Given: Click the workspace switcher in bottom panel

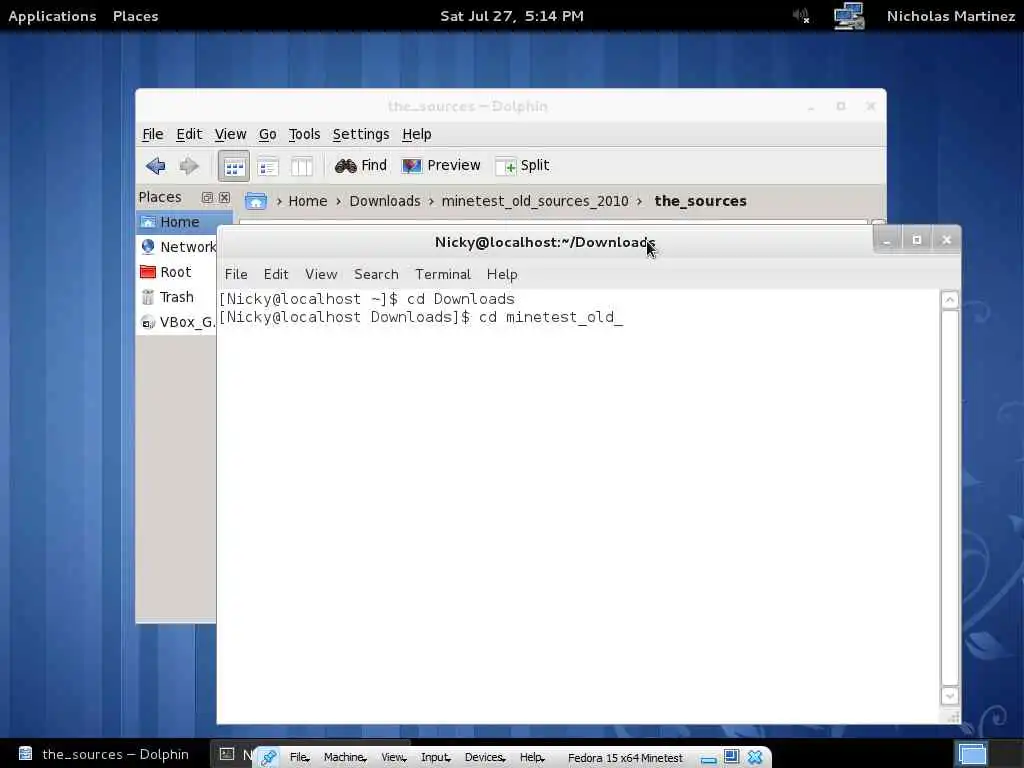Looking at the screenshot, I should tap(972, 754).
